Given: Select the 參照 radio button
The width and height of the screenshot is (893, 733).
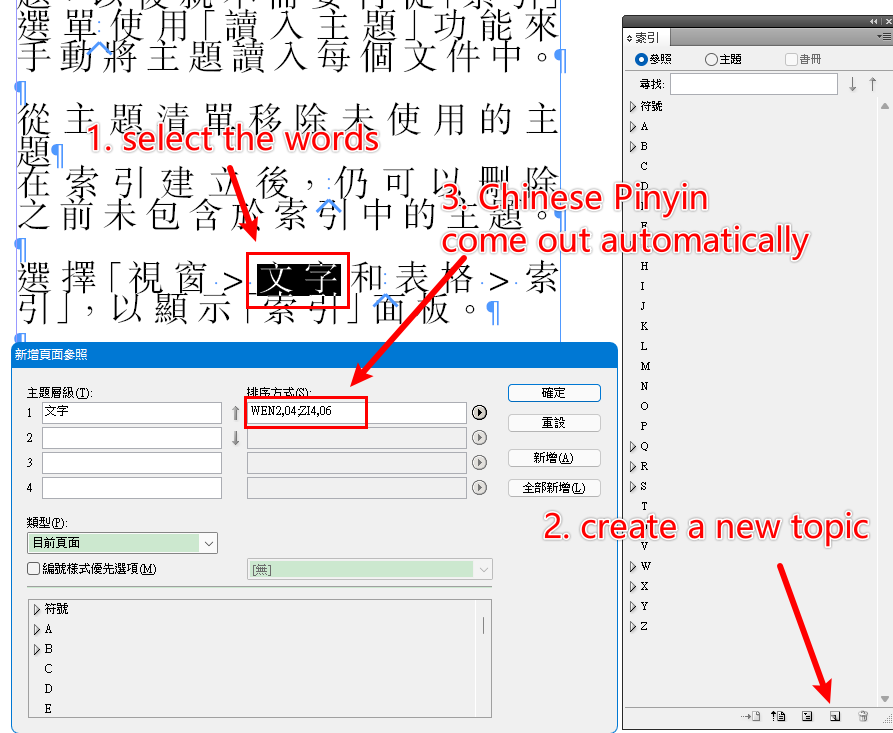Looking at the screenshot, I should point(641,59).
